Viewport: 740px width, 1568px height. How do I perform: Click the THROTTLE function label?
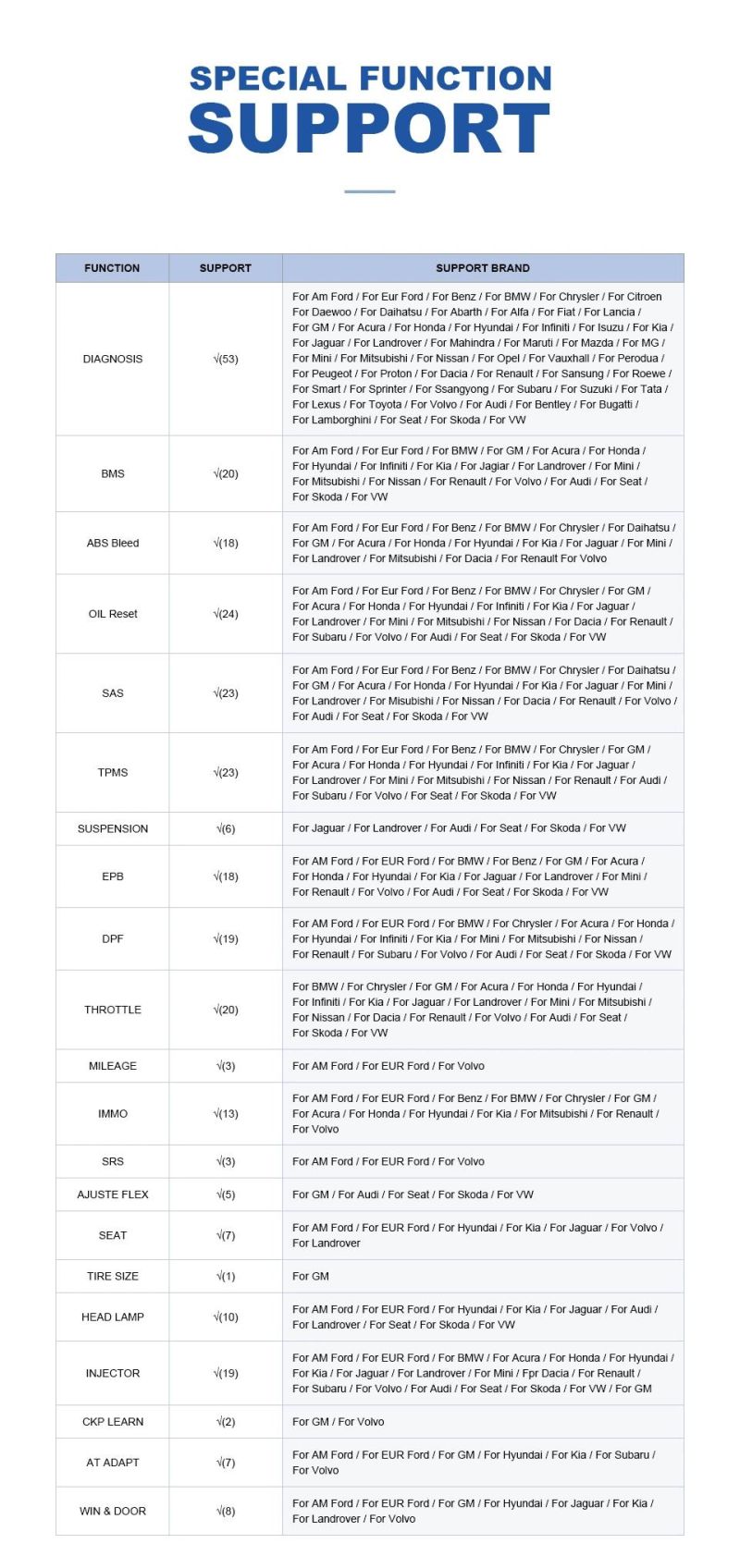click(x=113, y=1010)
